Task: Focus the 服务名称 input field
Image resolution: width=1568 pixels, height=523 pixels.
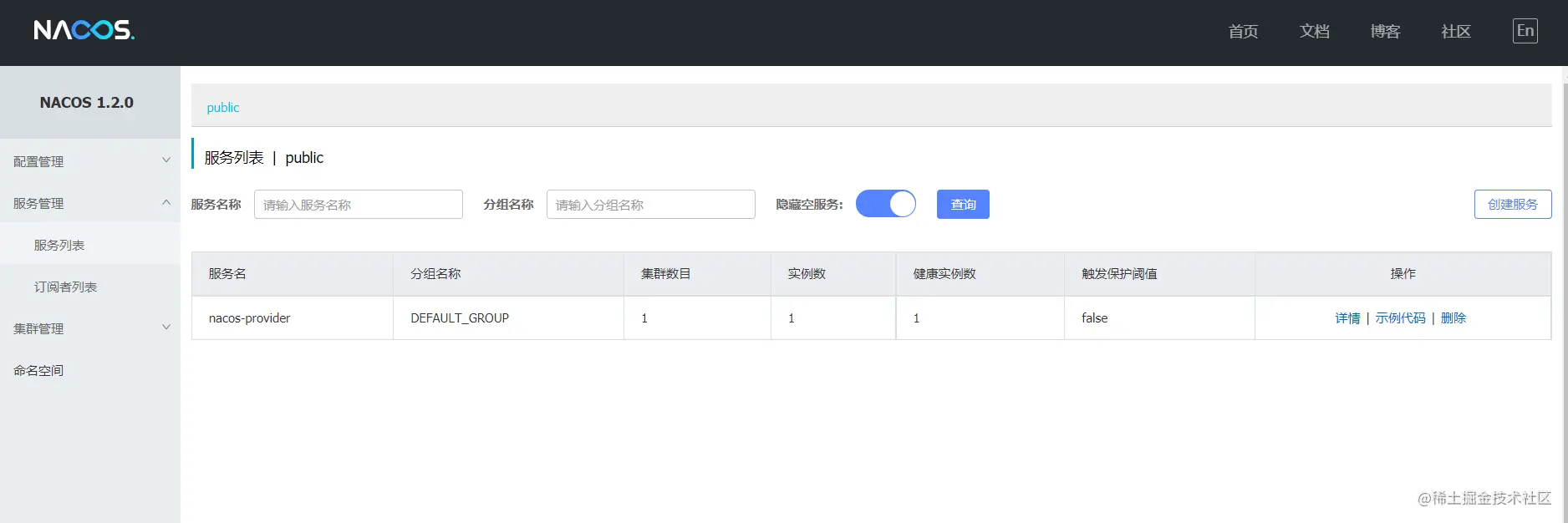Action: pos(359,204)
